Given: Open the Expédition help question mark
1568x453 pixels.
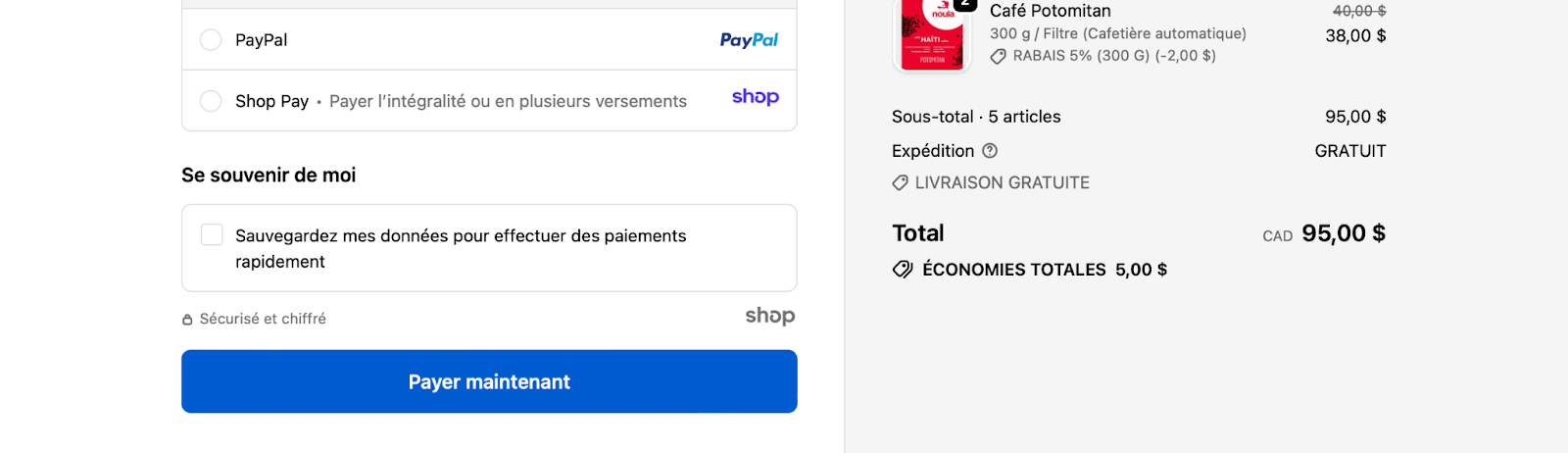Looking at the screenshot, I should tap(990, 151).
